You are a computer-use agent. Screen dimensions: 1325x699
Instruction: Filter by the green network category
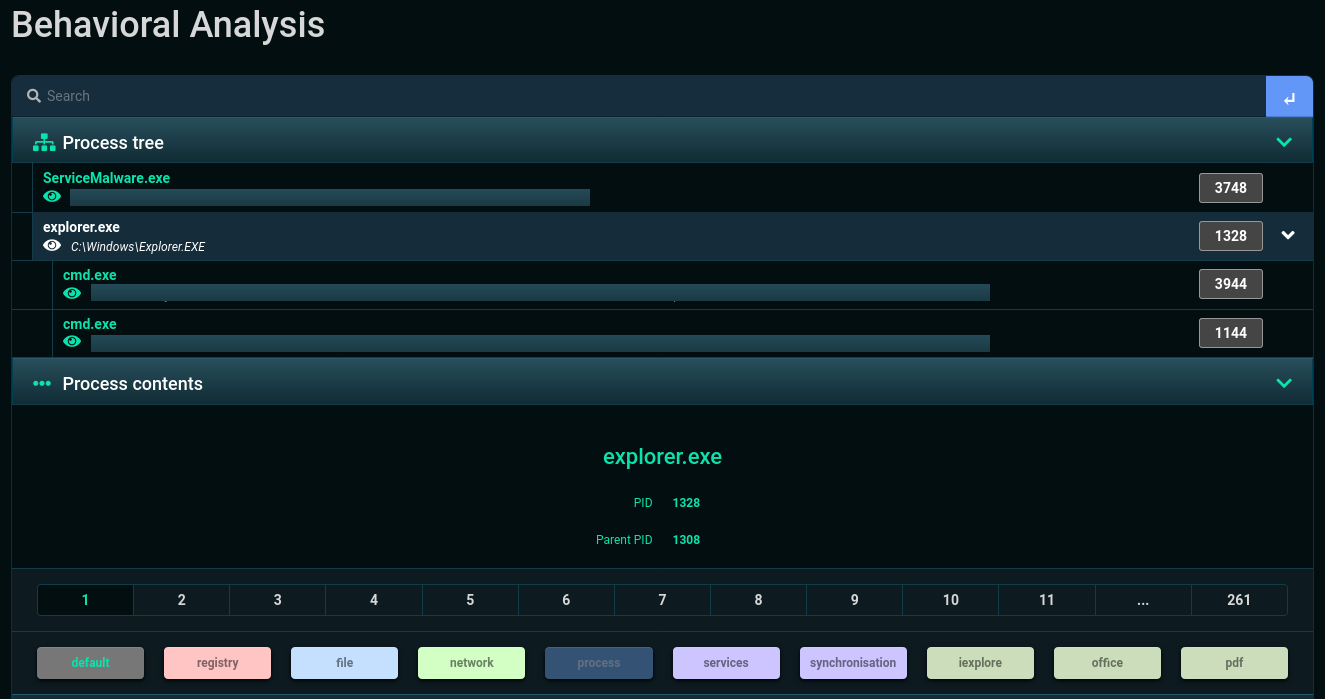tap(471, 663)
